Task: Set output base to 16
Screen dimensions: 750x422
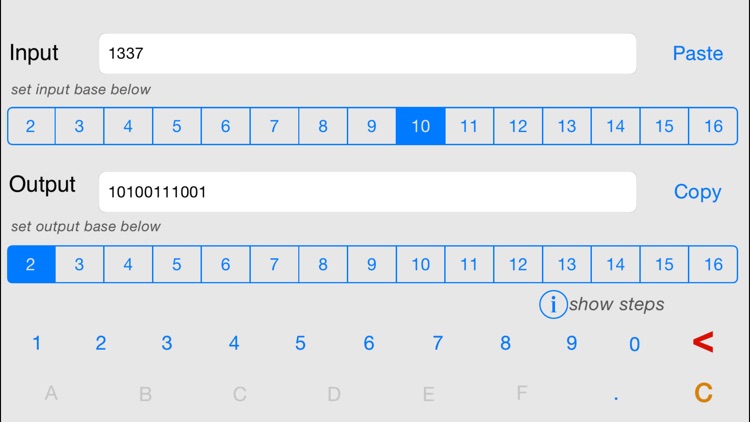Action: [x=713, y=264]
